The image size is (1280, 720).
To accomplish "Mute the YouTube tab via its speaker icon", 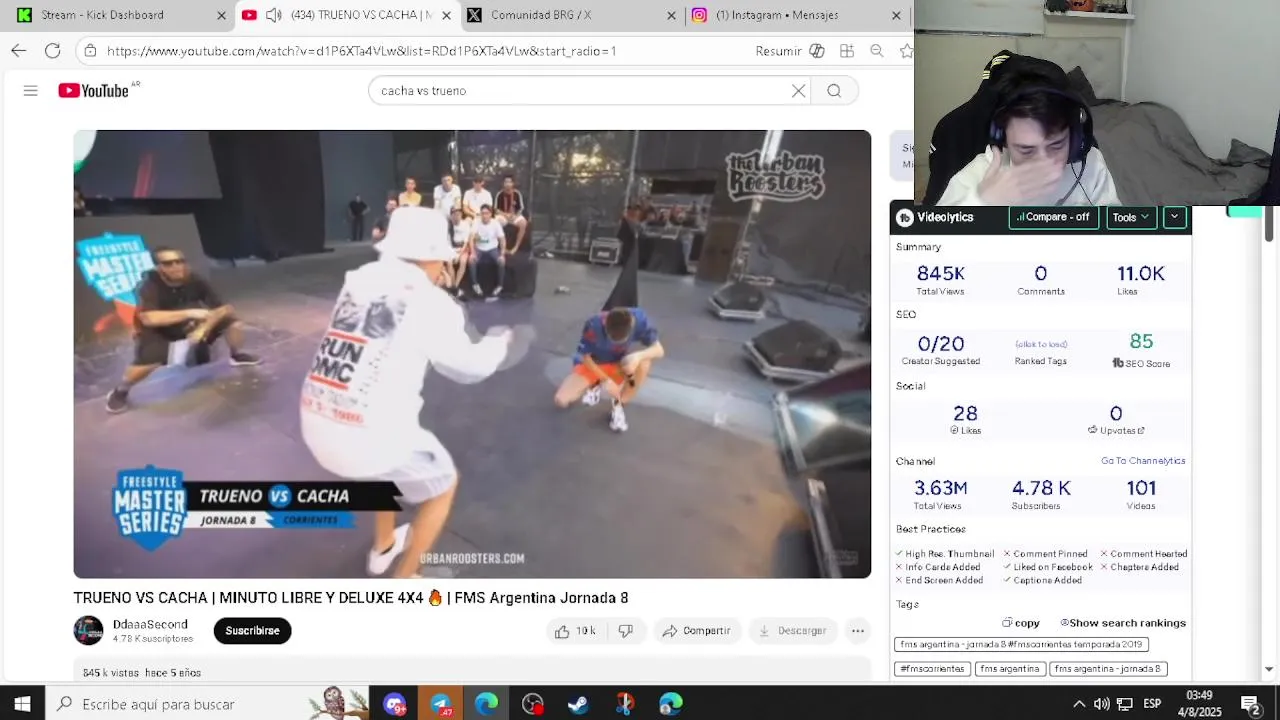I will 273,15.
